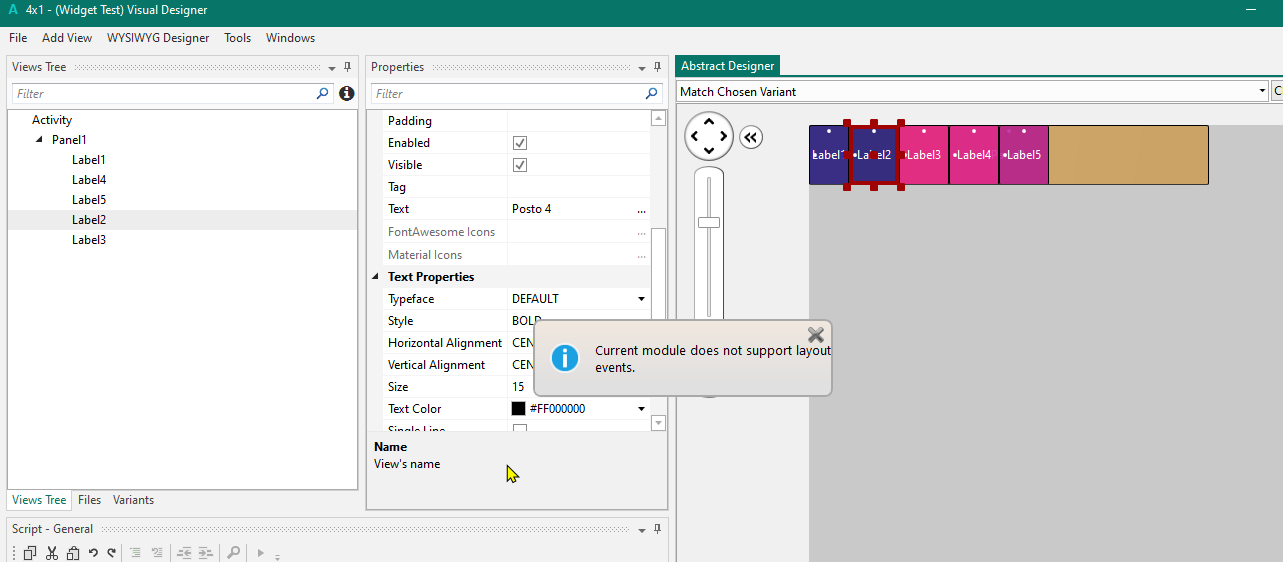Open the Tools menu
Viewport: 1283px width, 562px height.
coord(238,38)
